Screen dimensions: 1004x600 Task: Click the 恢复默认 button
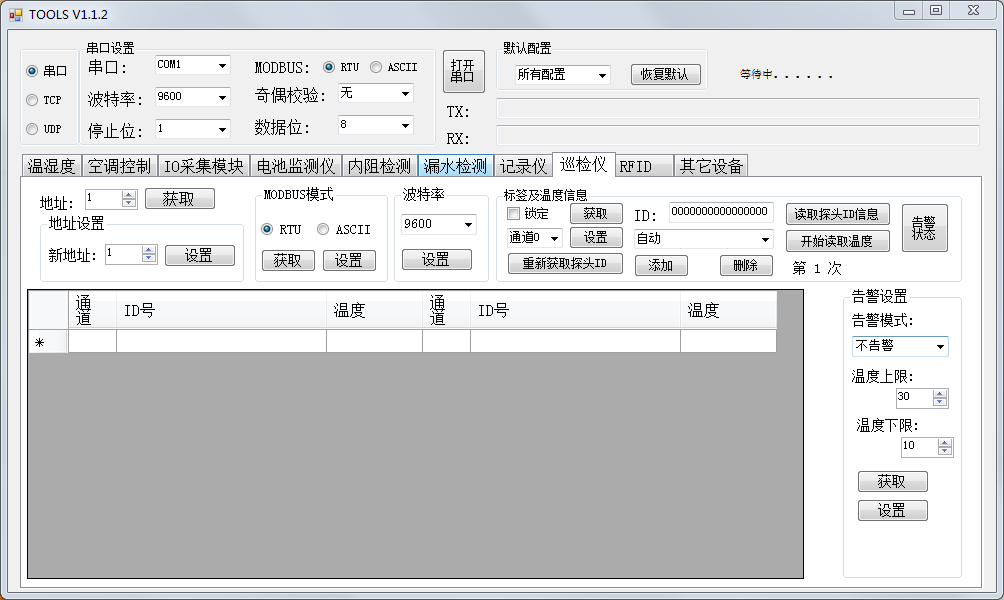(x=665, y=75)
